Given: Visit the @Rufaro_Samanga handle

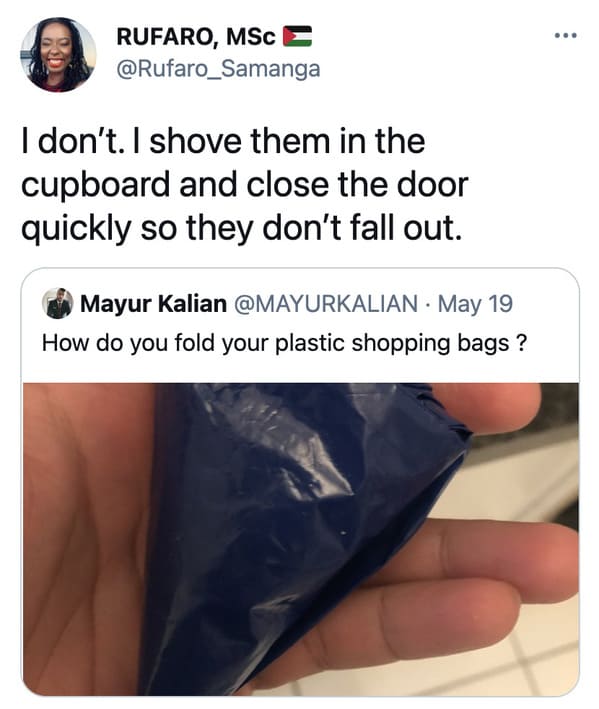Looking at the screenshot, I should pos(218,69).
